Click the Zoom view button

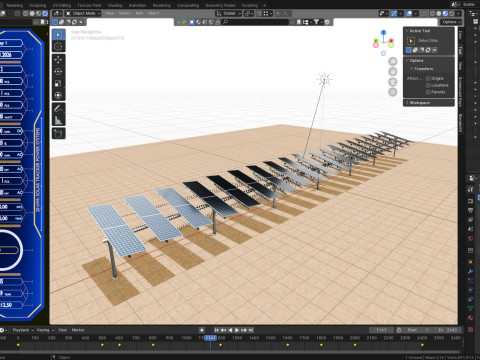coord(393,61)
